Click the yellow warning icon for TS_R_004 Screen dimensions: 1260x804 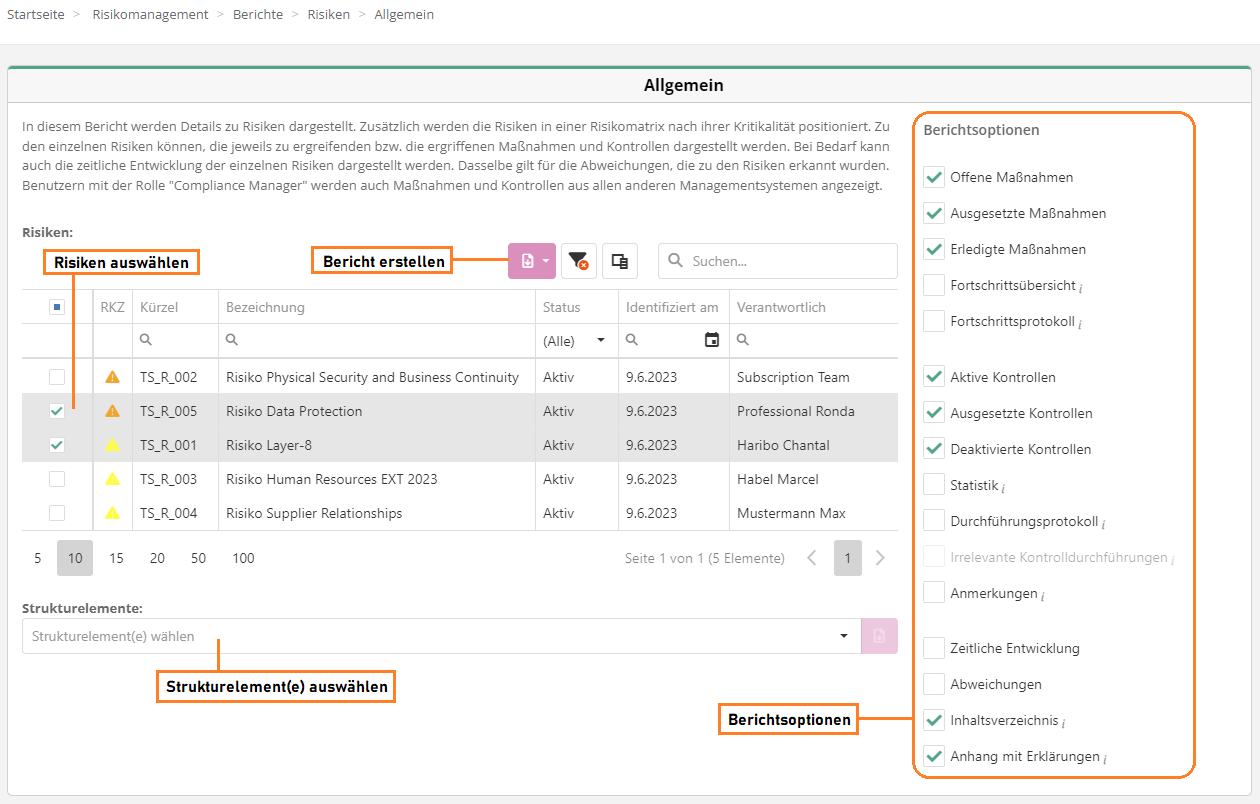(112, 513)
